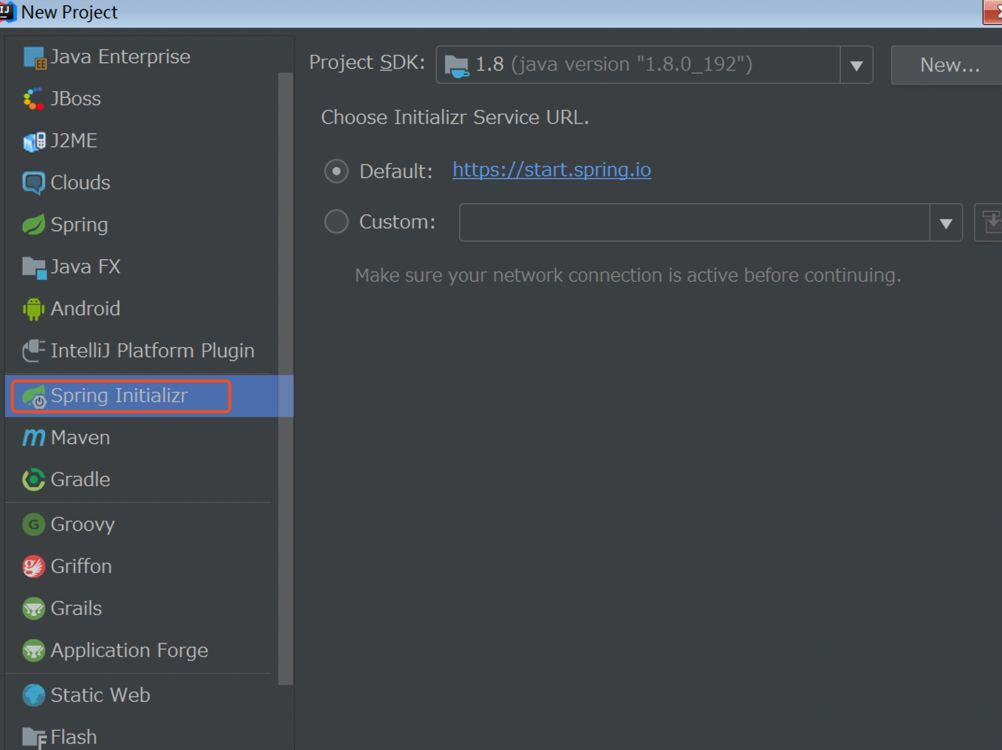
Task: Click the Flash folder icon
Action: coord(34,738)
